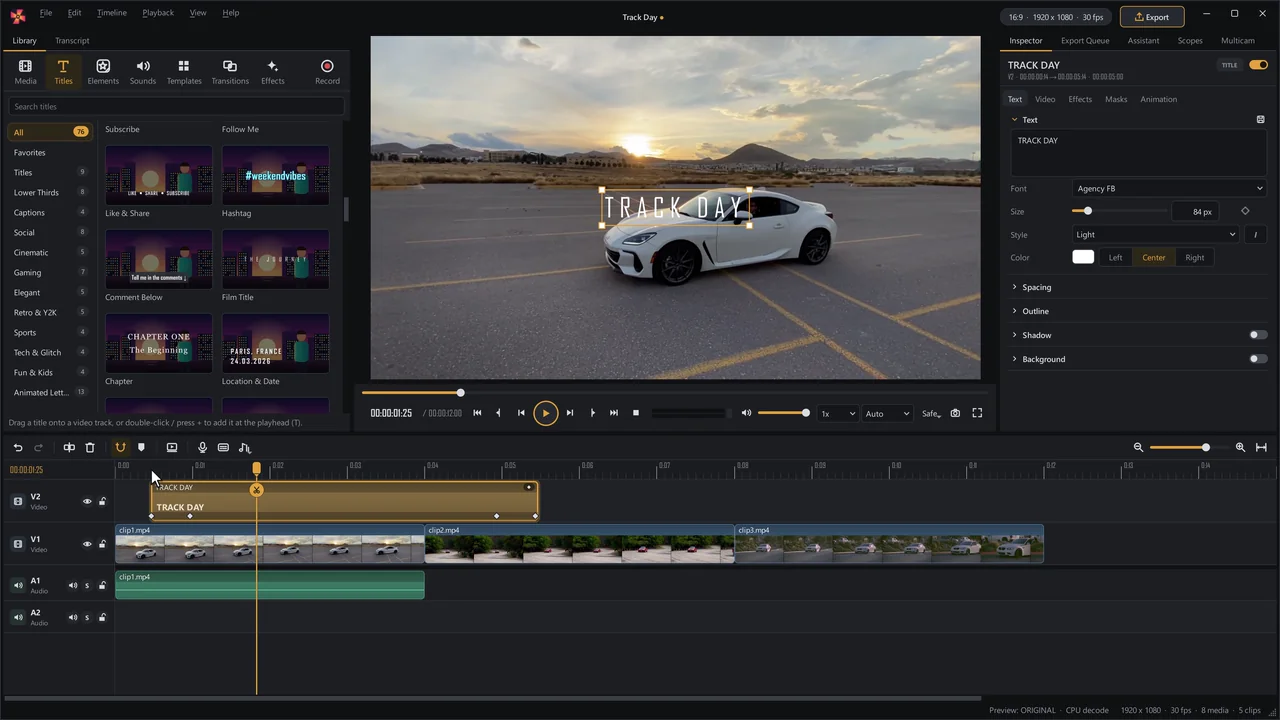
Task: Hide the V2 track with the eye icon
Action: [87, 502]
